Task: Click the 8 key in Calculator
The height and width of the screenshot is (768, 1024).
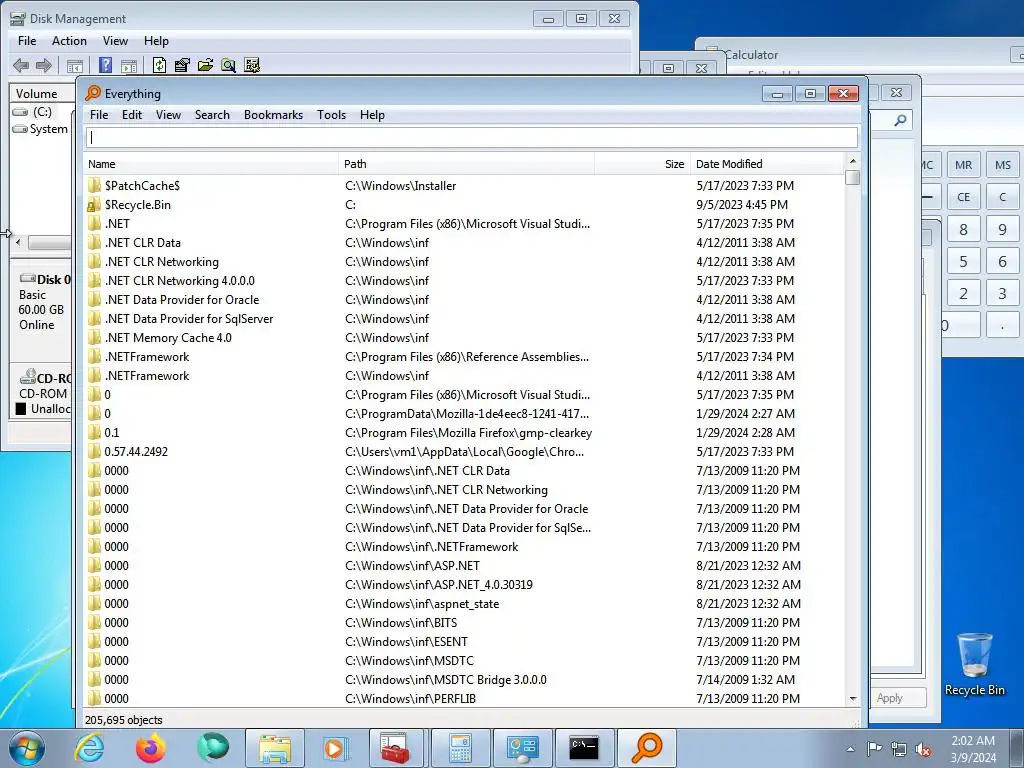Action: 963,229
